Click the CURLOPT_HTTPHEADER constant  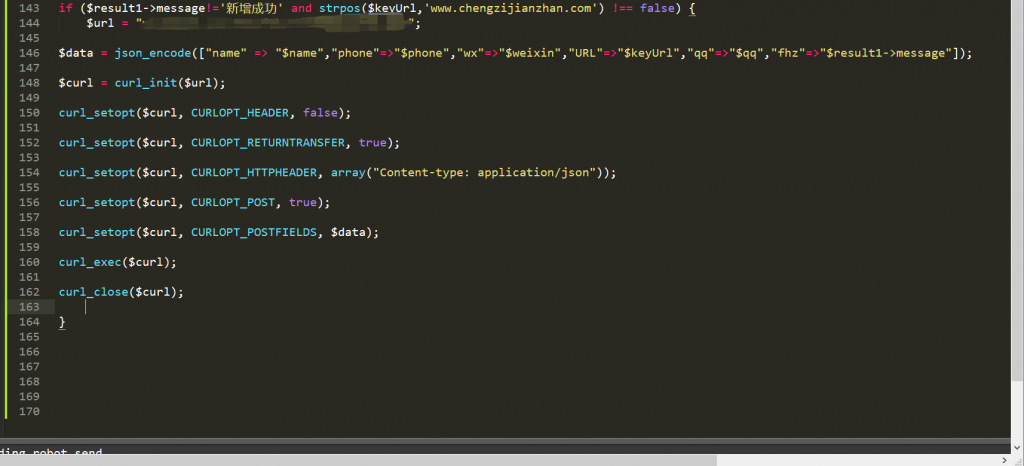coord(254,172)
